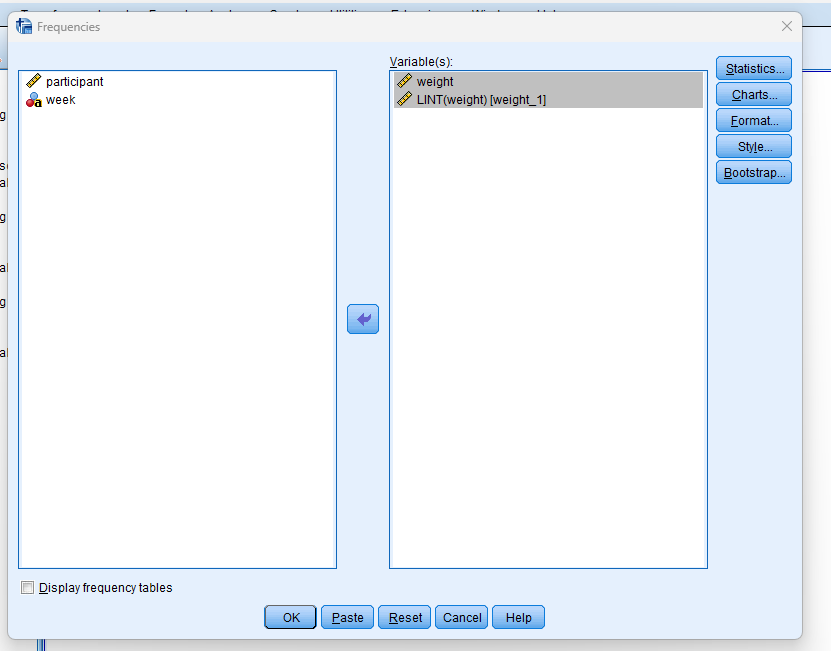Screen dimensions: 831x651
Task: Open the Charts... settings
Action: [753, 95]
